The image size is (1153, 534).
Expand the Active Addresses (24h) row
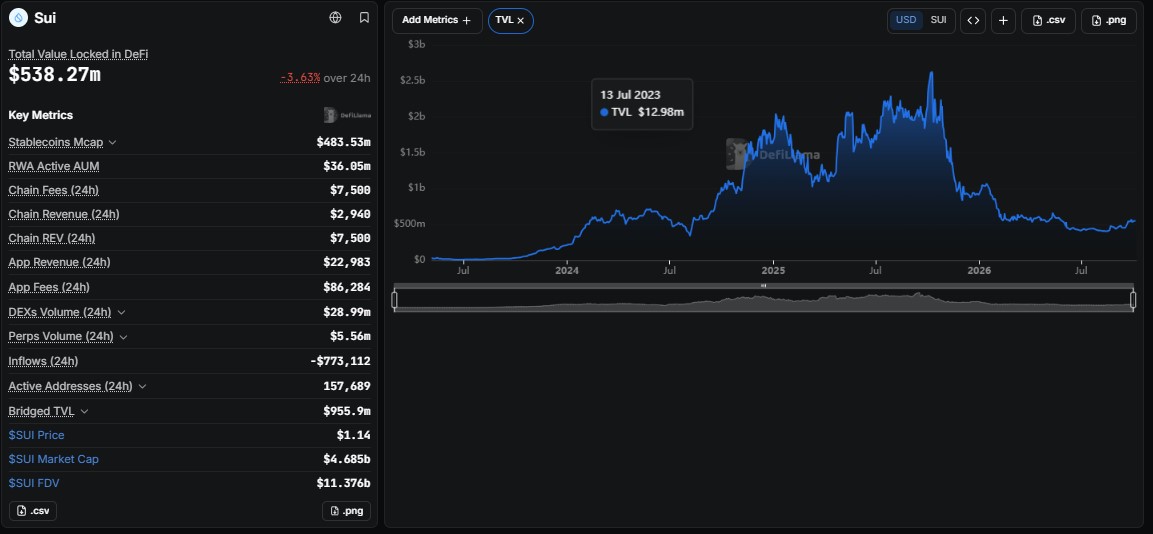tap(142, 387)
